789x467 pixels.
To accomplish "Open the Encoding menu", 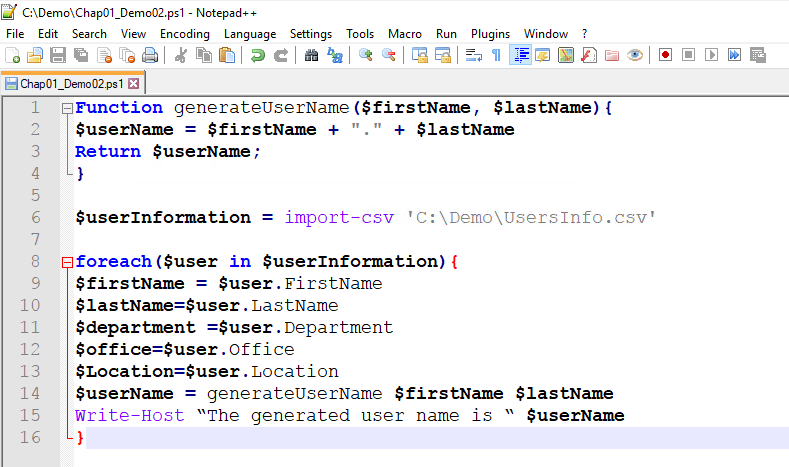I will (x=185, y=34).
